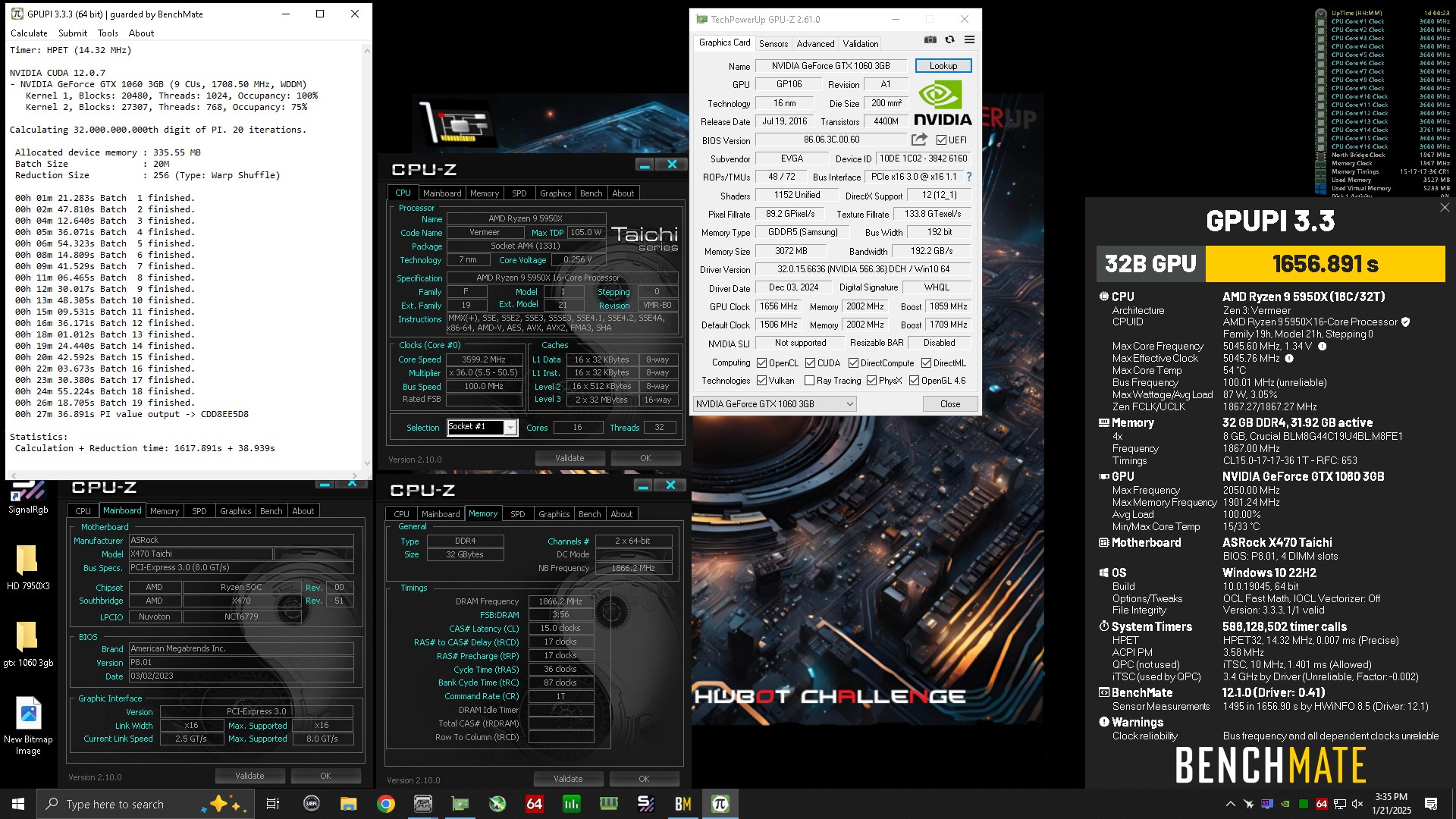Close the BenchMate result overlay
Screen dimensions: 1456x819
coord(1445,207)
